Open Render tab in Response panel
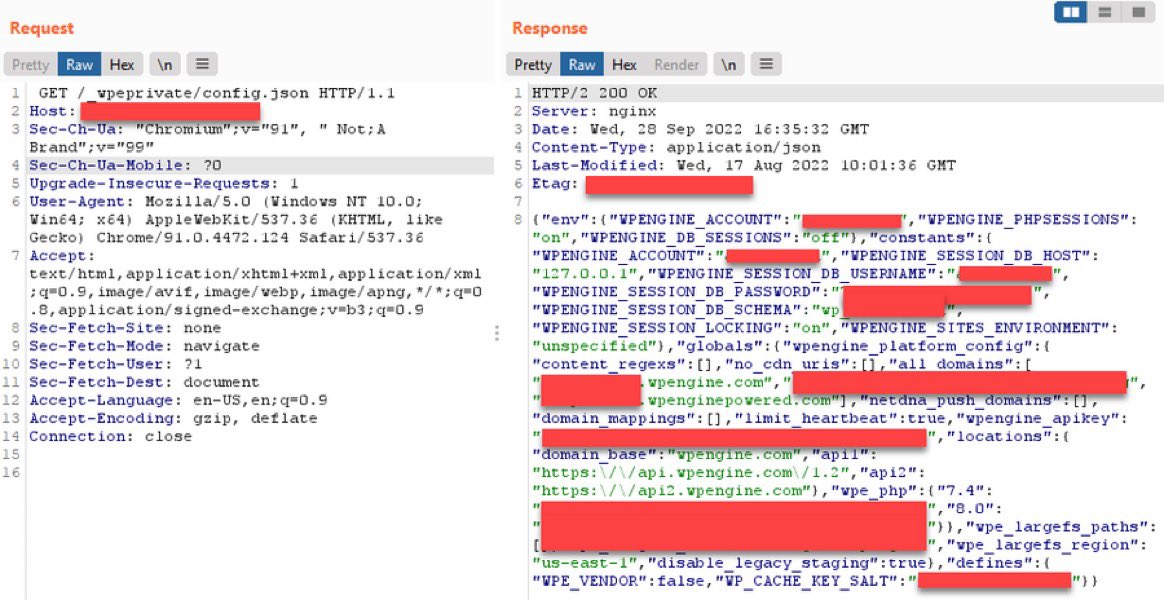1164x600 pixels. click(x=676, y=65)
